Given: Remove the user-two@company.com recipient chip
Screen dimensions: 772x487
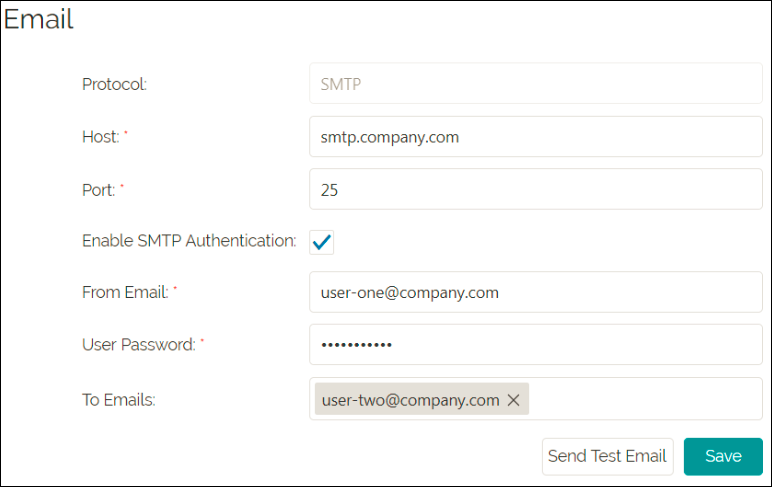Looking at the screenshot, I should tap(514, 400).
